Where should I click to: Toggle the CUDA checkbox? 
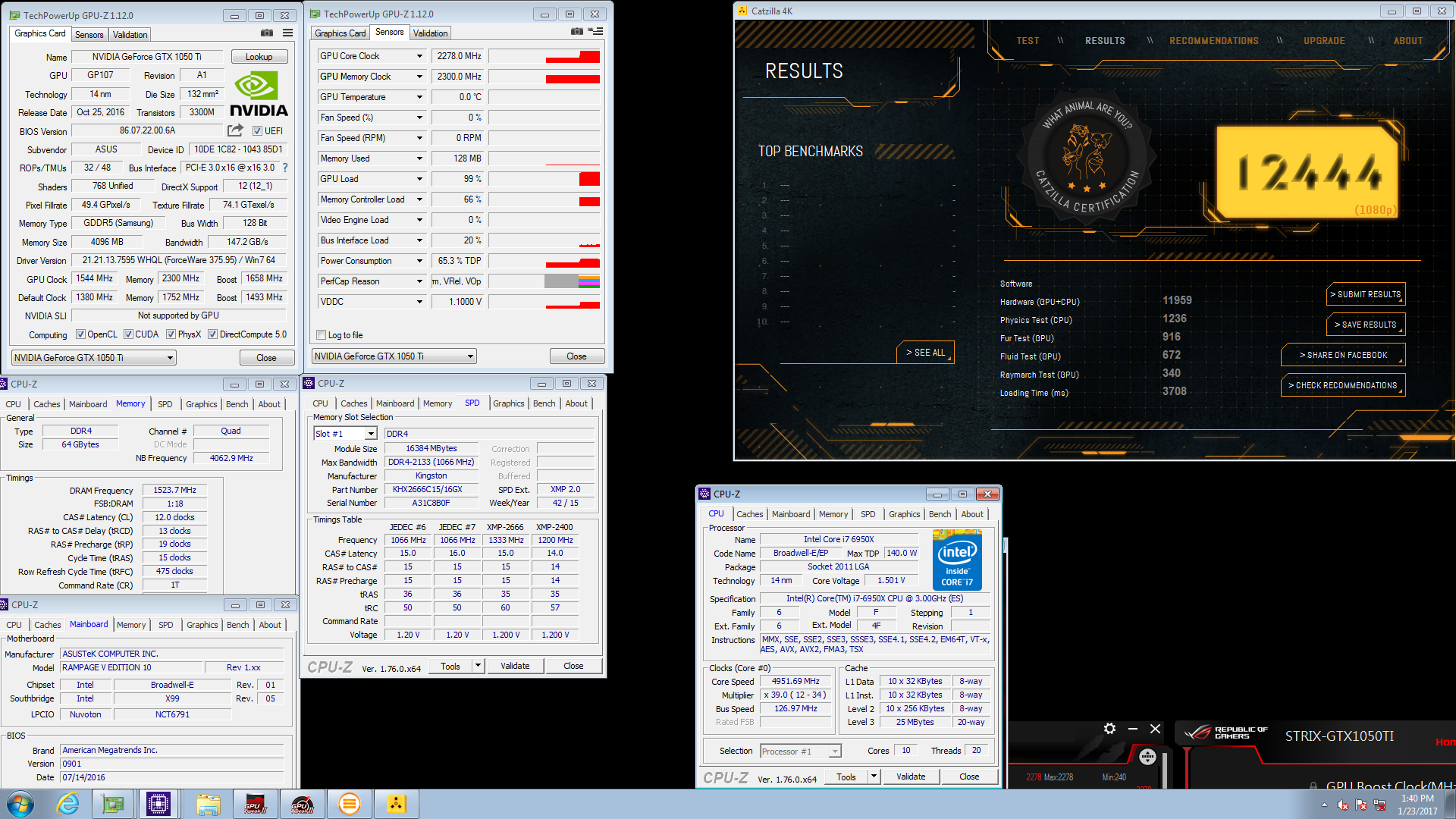(128, 334)
